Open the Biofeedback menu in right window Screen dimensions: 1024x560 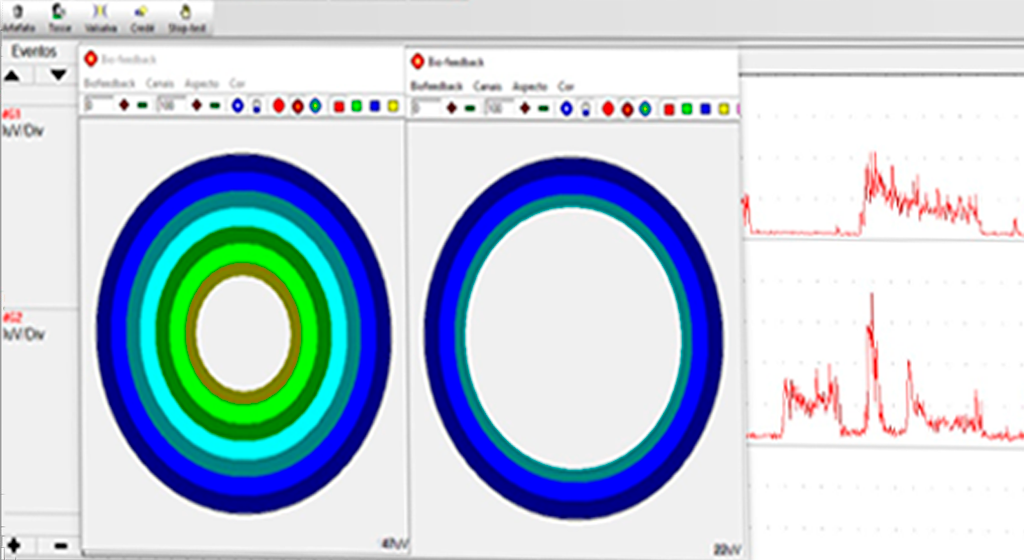pyautogui.click(x=436, y=87)
